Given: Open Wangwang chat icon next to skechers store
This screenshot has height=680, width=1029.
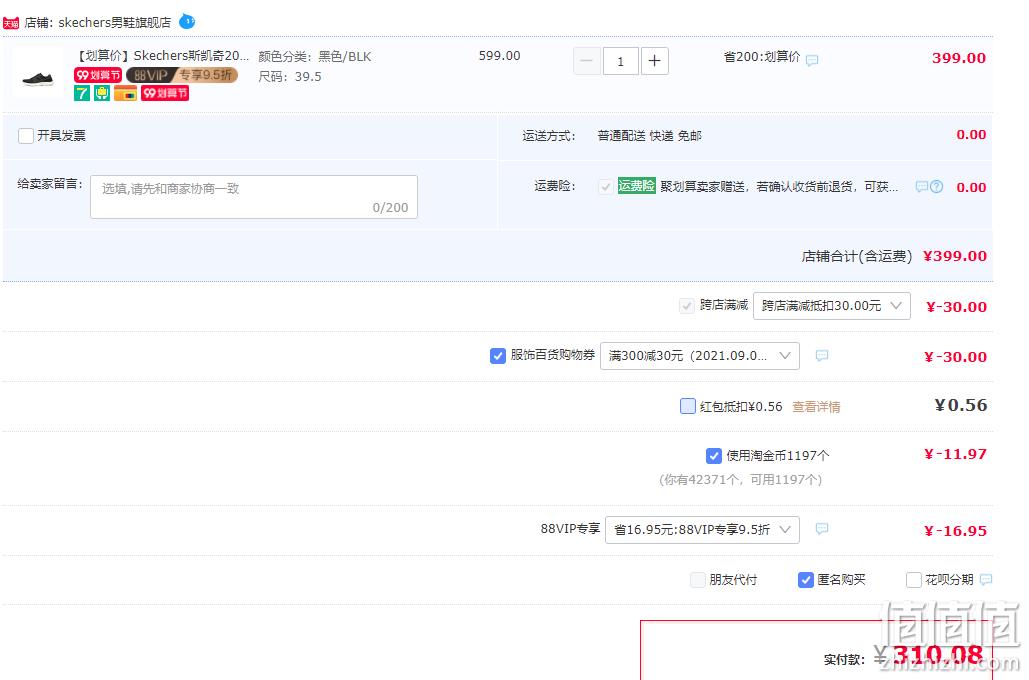Looking at the screenshot, I should point(187,21).
